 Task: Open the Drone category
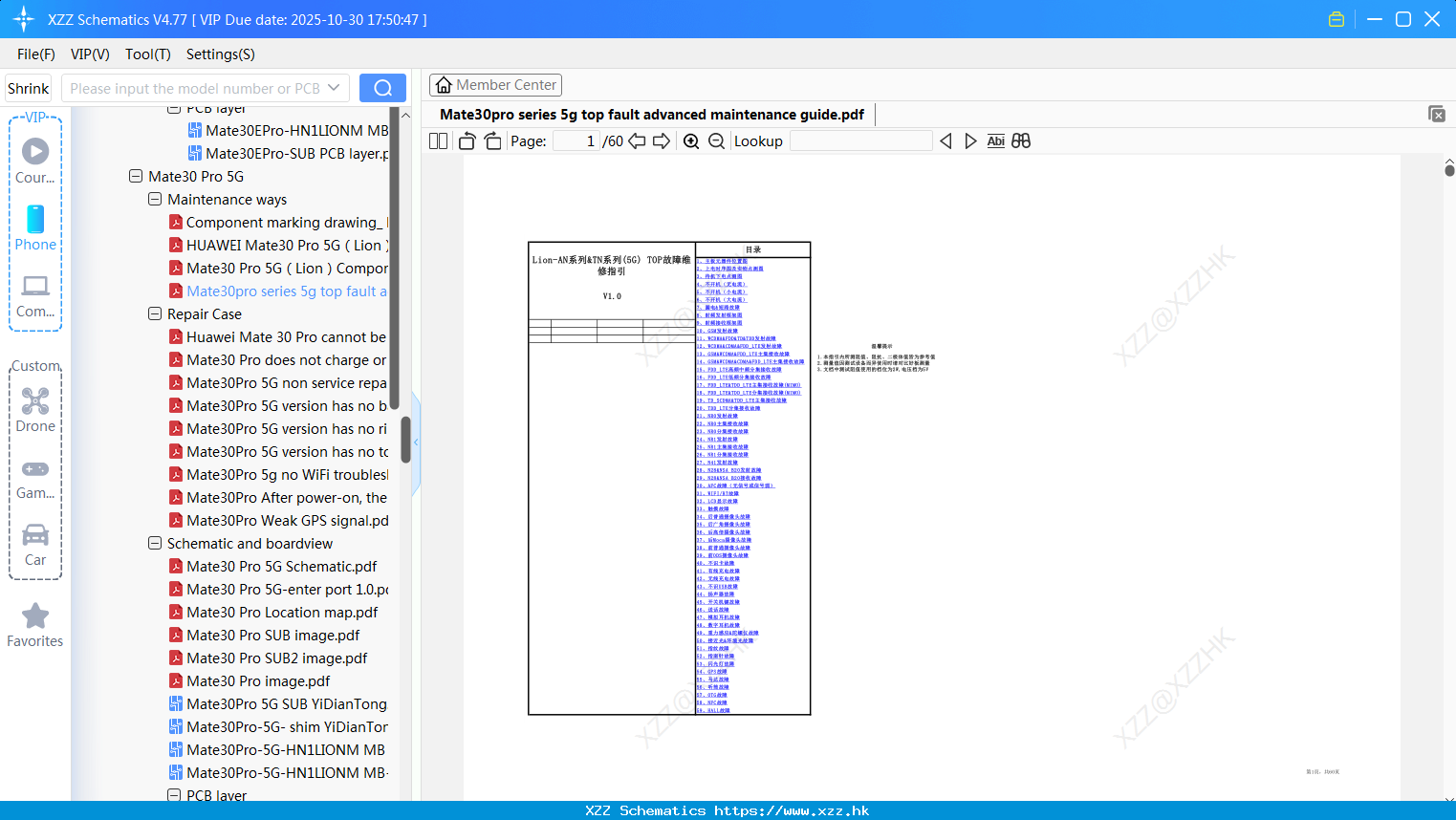(35, 410)
